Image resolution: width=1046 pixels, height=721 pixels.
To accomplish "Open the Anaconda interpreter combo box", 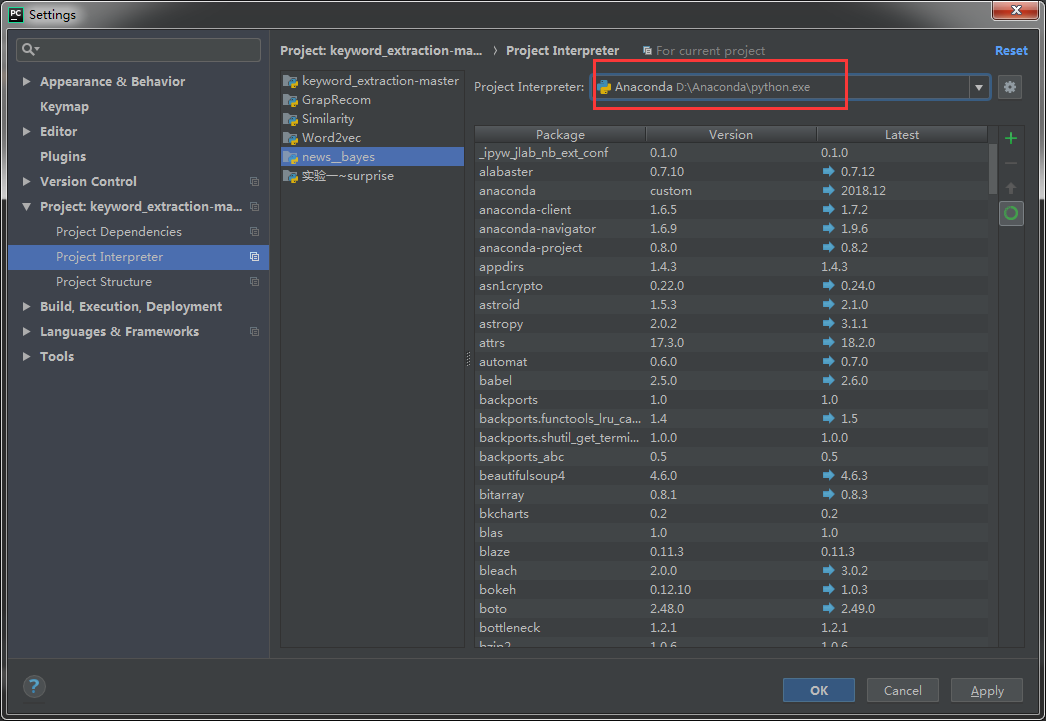I will (x=791, y=87).
